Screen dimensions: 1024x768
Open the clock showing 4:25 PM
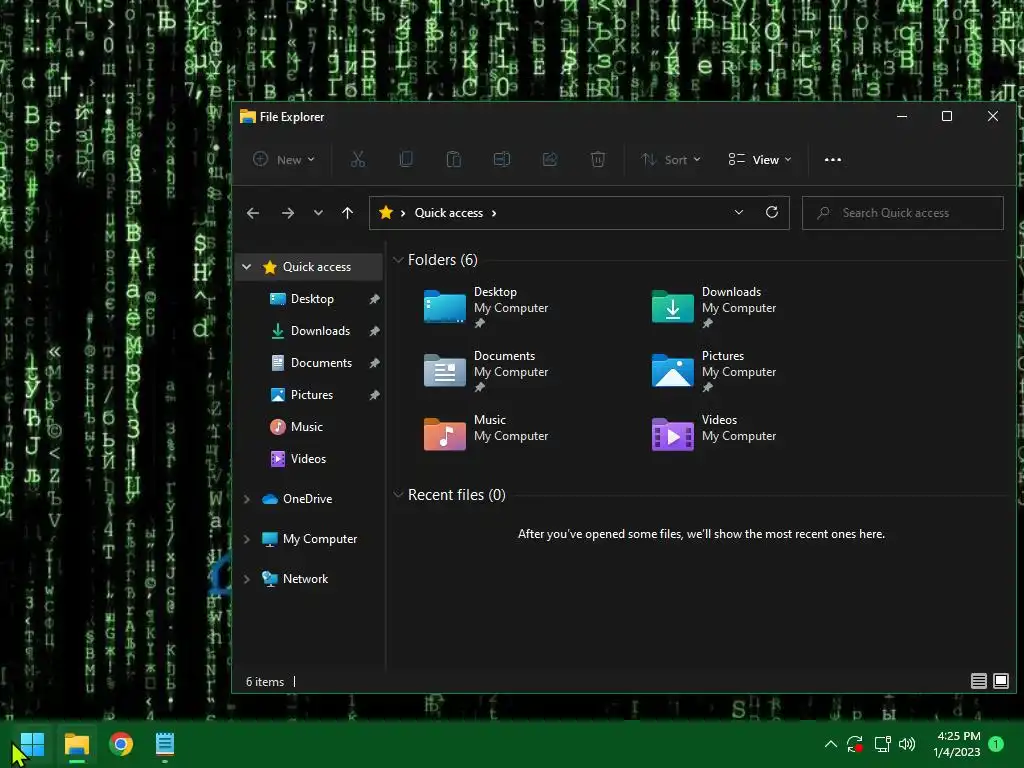pos(957,744)
